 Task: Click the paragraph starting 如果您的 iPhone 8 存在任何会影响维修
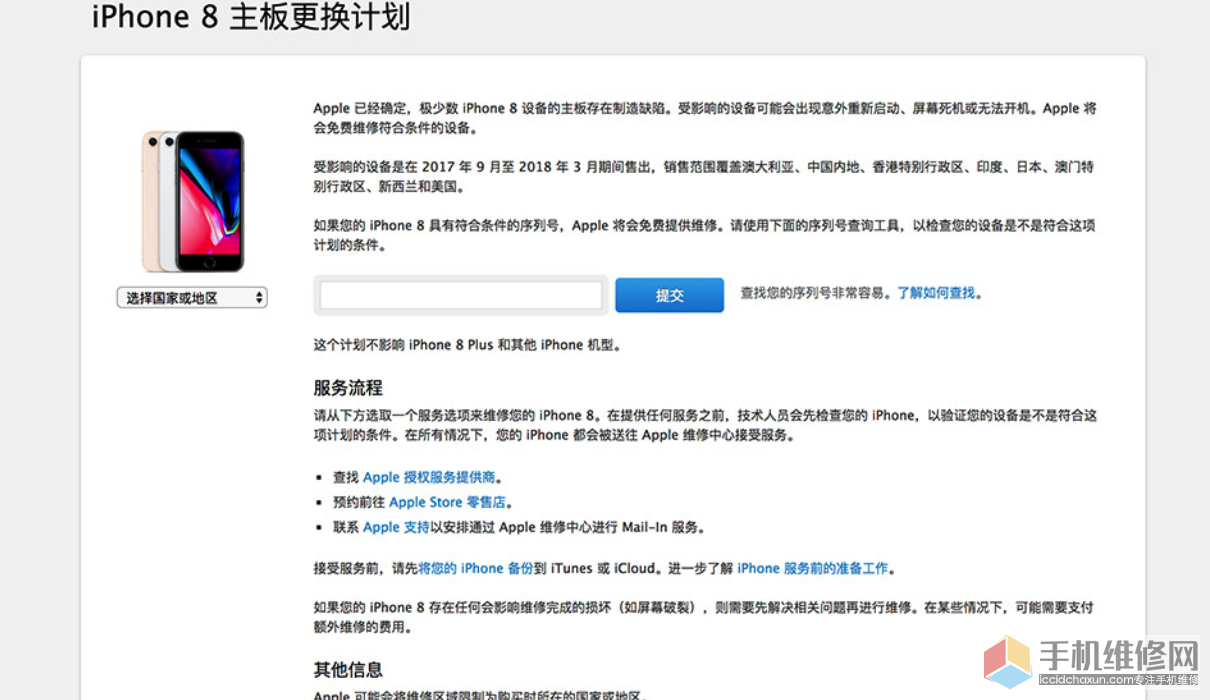(703, 617)
